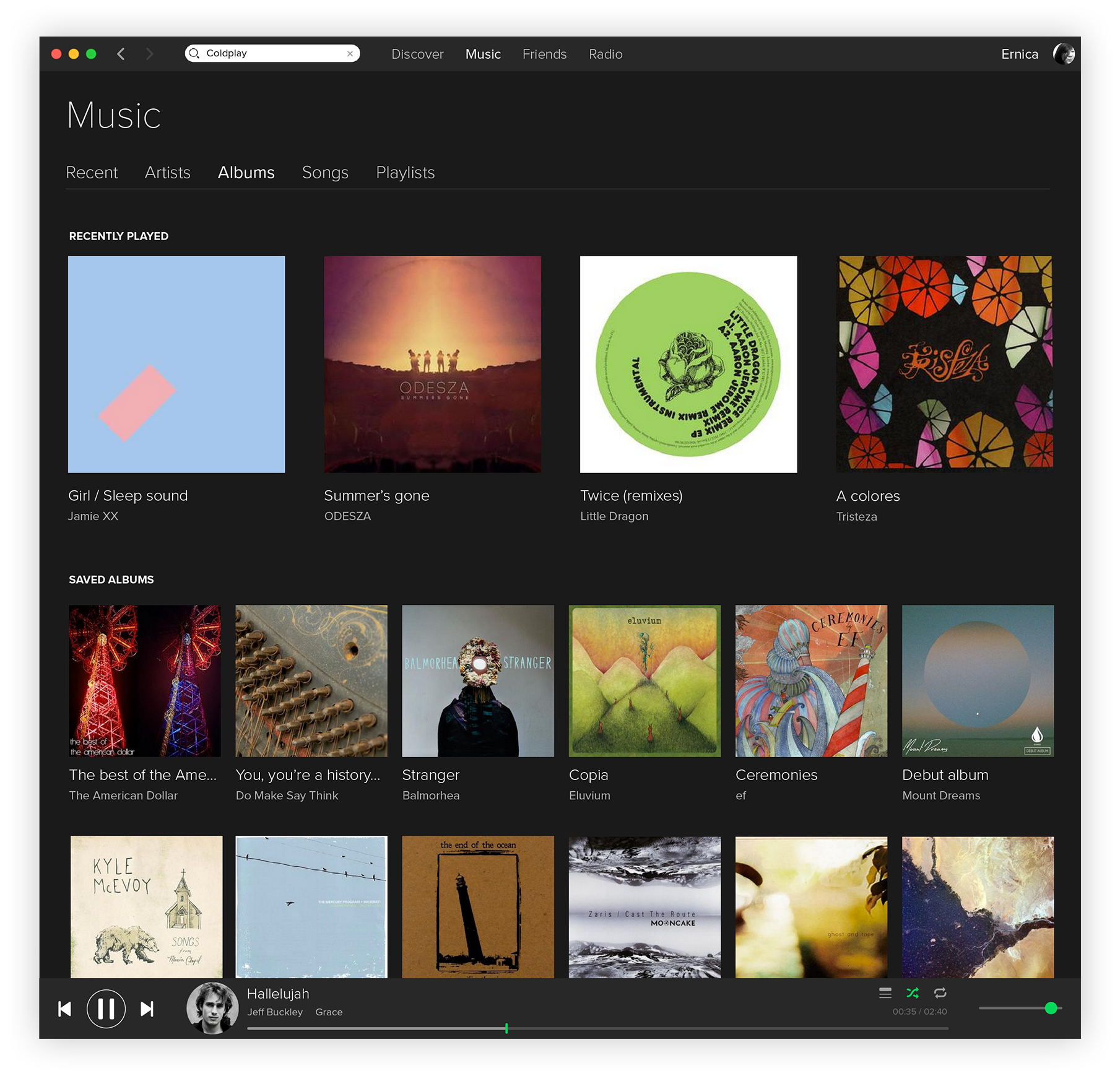1120x1076 pixels.
Task: Pause the currently playing song
Action: pyautogui.click(x=106, y=1009)
